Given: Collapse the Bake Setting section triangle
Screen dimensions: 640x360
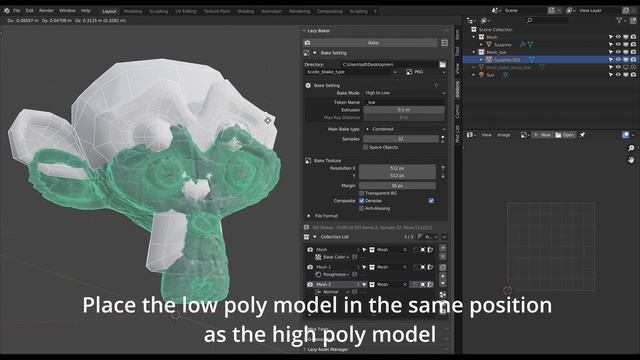Looking at the screenshot, I should (315, 53).
